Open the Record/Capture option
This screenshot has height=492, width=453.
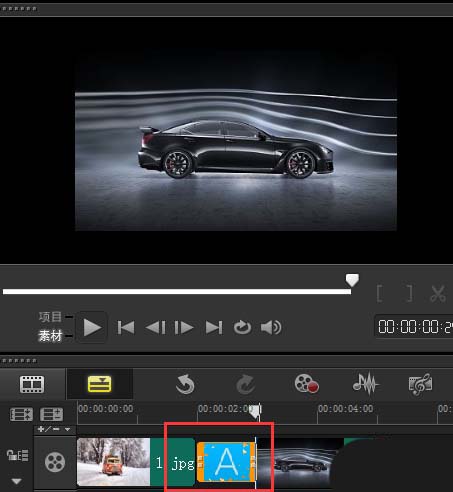click(x=307, y=384)
